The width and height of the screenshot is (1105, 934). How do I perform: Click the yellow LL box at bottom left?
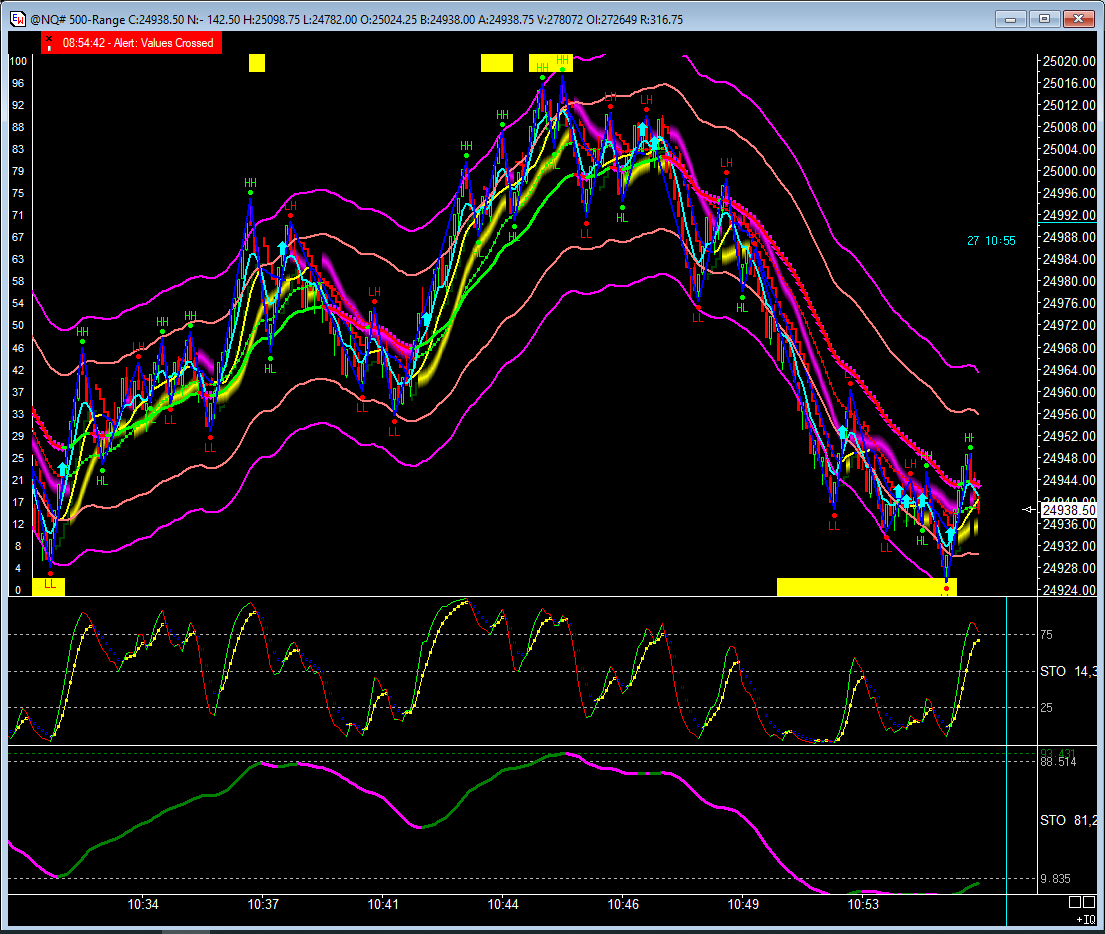point(49,586)
